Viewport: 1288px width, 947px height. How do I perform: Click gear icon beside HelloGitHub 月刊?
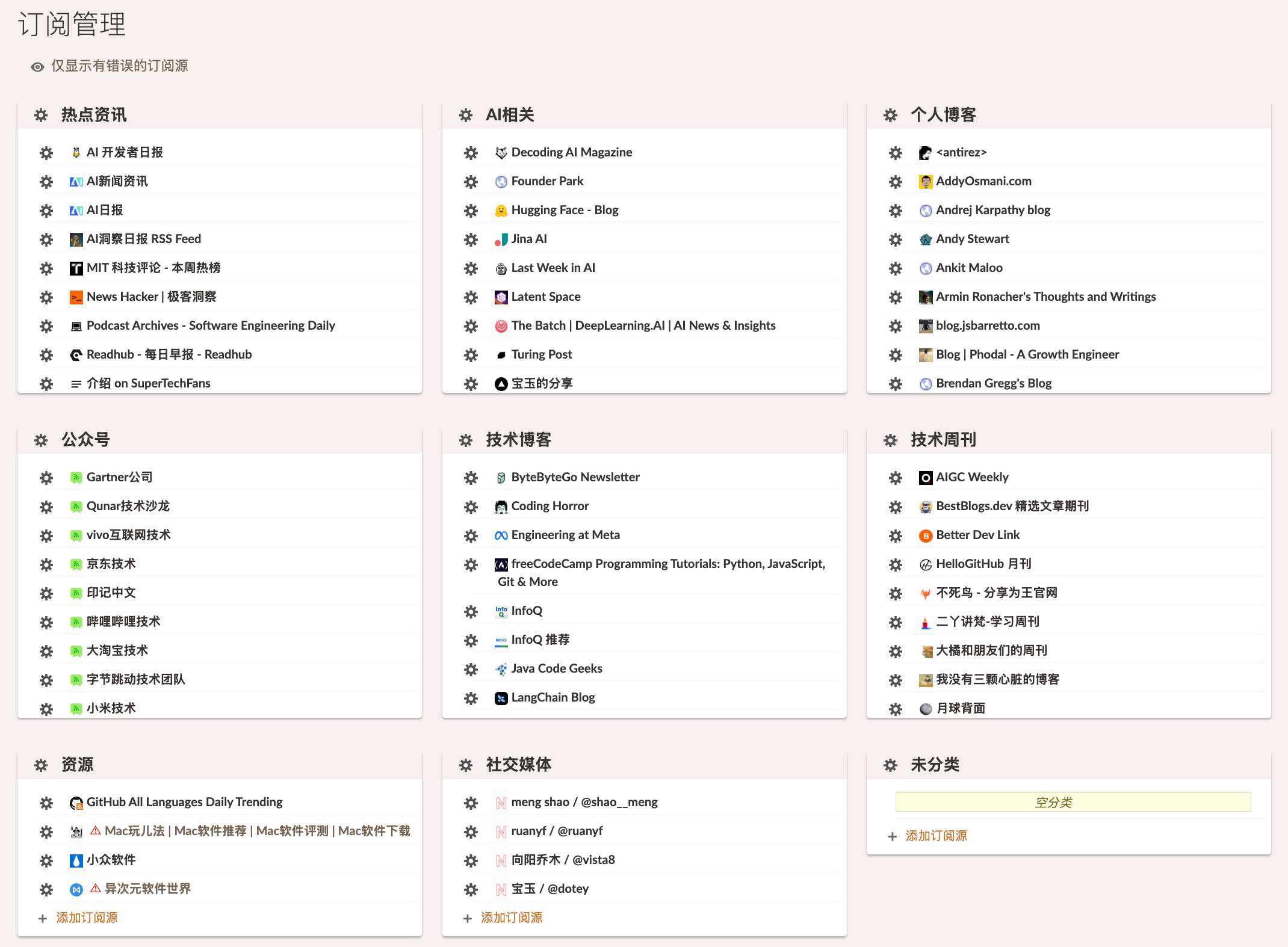(x=895, y=564)
